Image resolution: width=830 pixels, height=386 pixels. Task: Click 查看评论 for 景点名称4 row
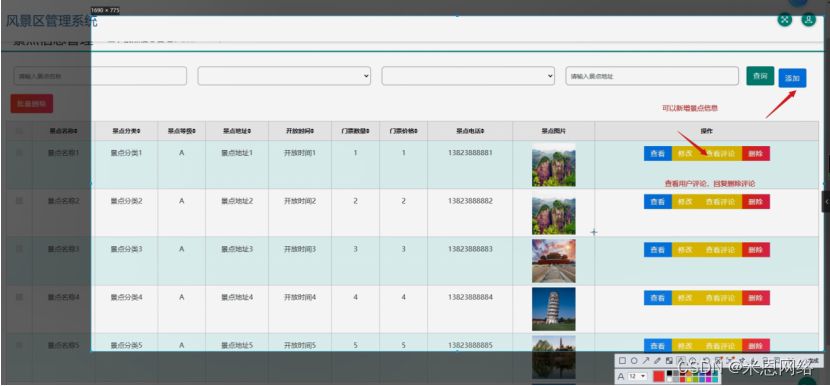(720, 298)
